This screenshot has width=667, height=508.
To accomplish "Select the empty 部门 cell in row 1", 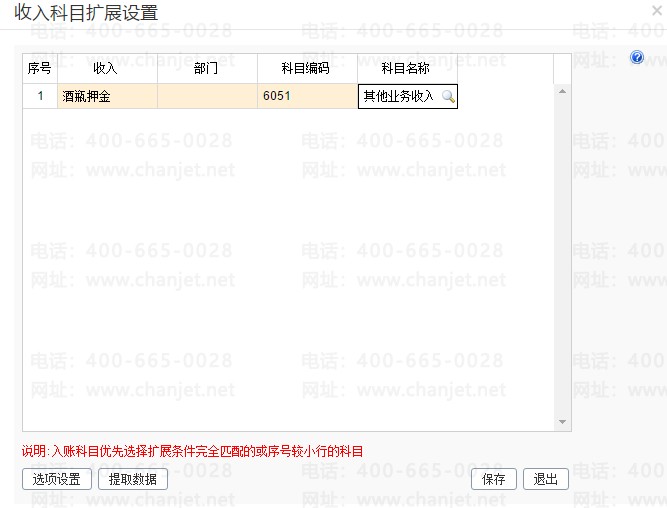I will [x=207, y=96].
